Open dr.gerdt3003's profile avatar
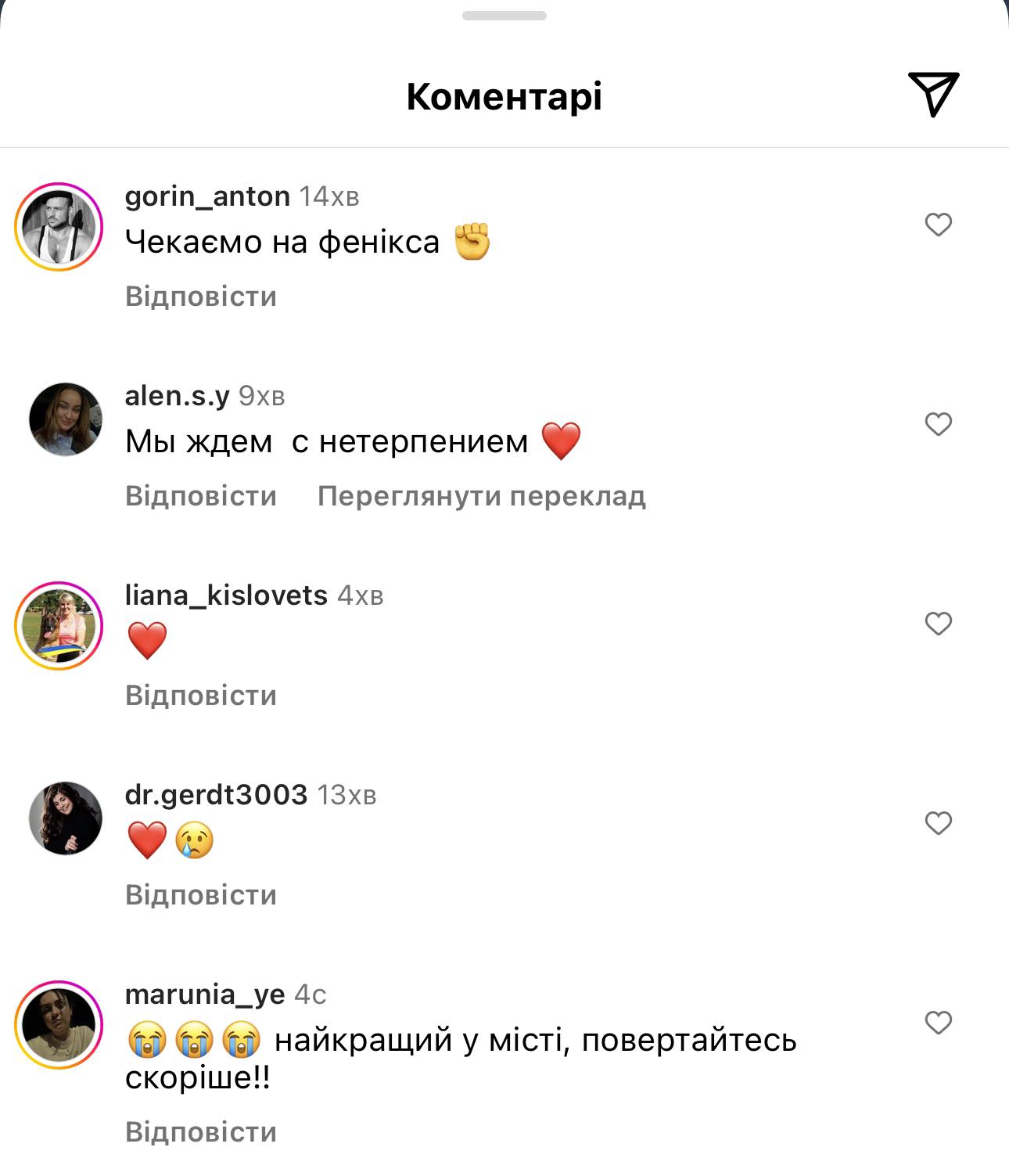This screenshot has width=1009, height=1176. (x=66, y=818)
